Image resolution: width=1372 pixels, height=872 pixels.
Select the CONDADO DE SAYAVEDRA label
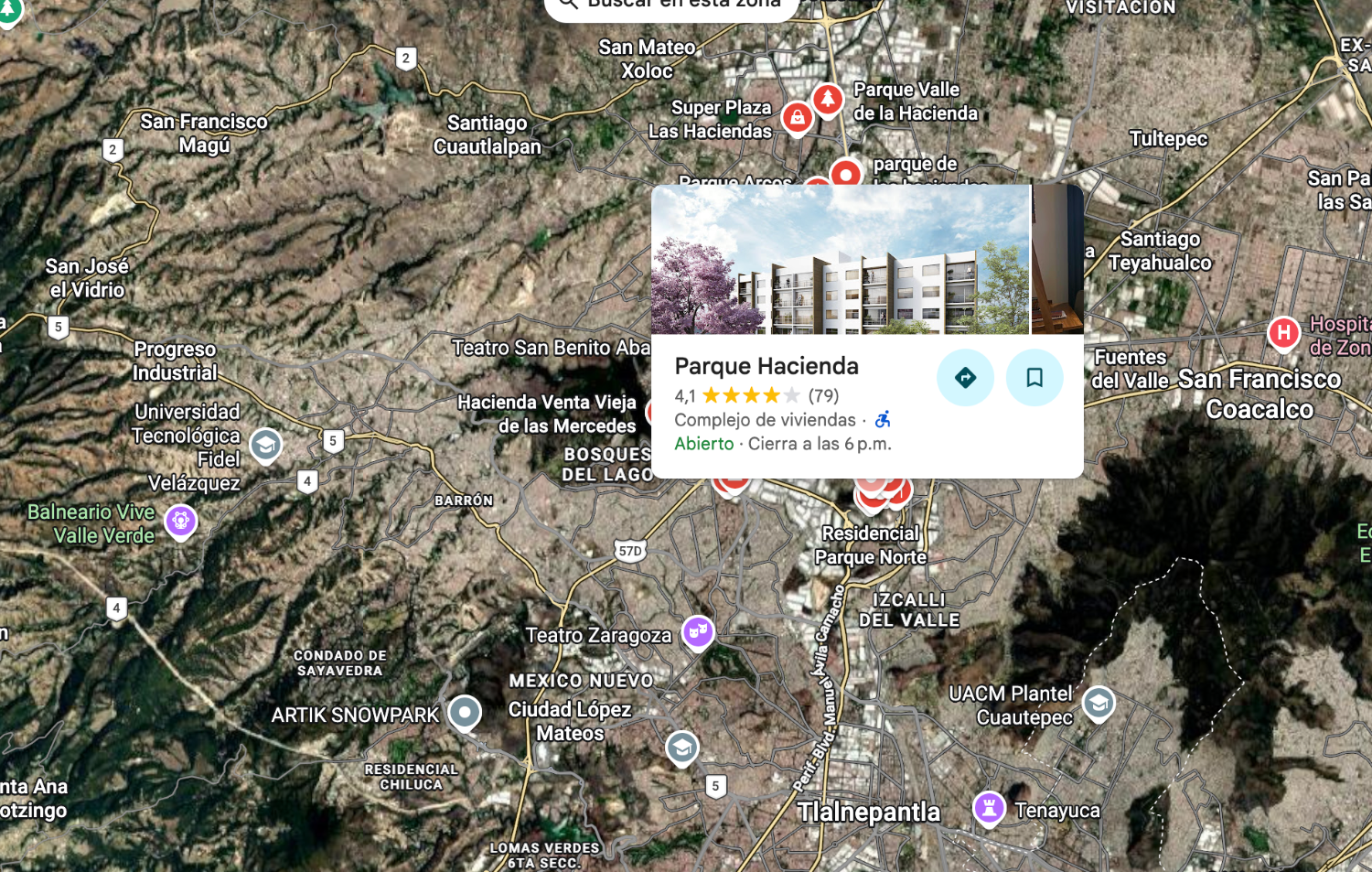tap(340, 663)
